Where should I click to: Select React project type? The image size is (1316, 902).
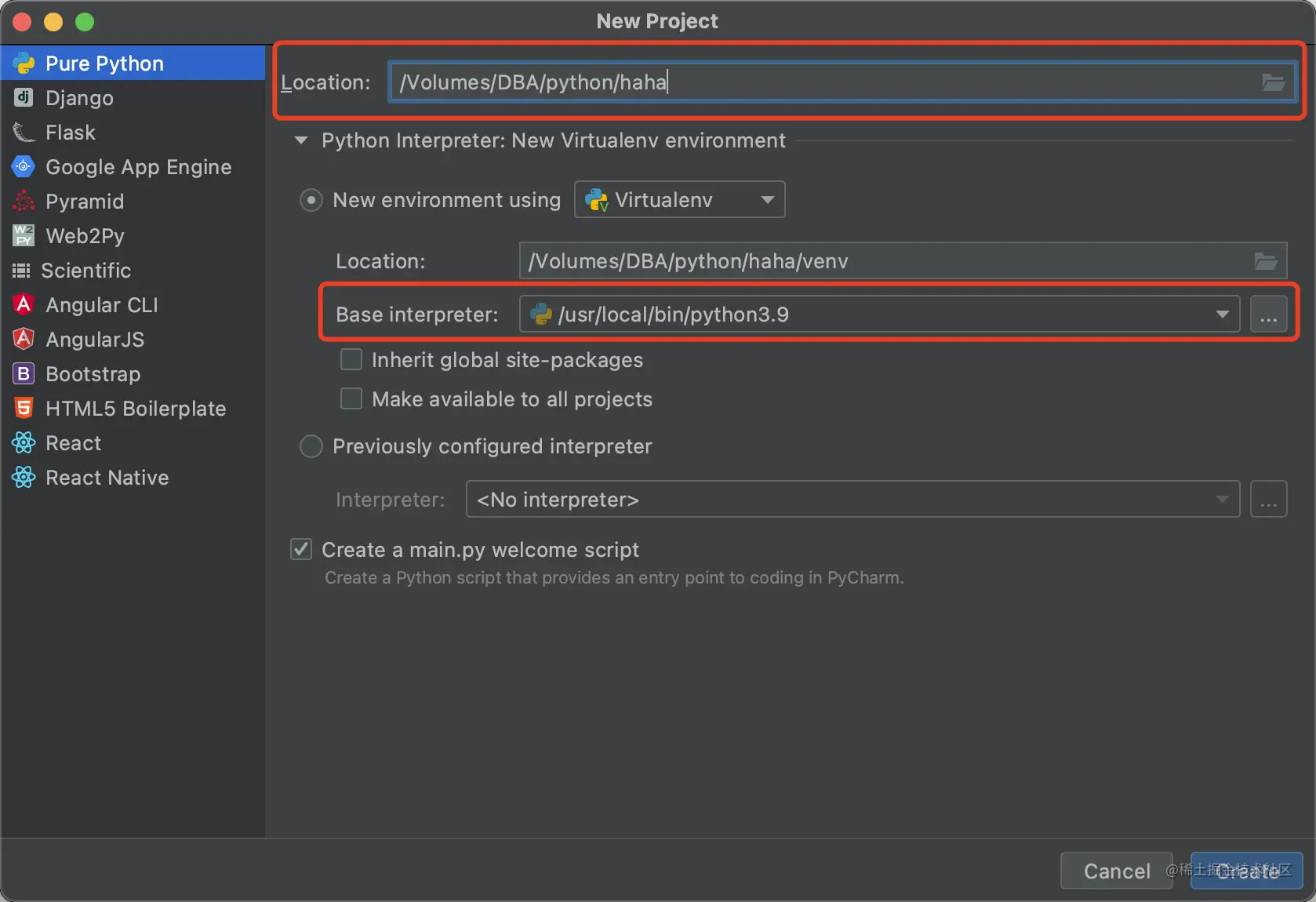pos(133,443)
